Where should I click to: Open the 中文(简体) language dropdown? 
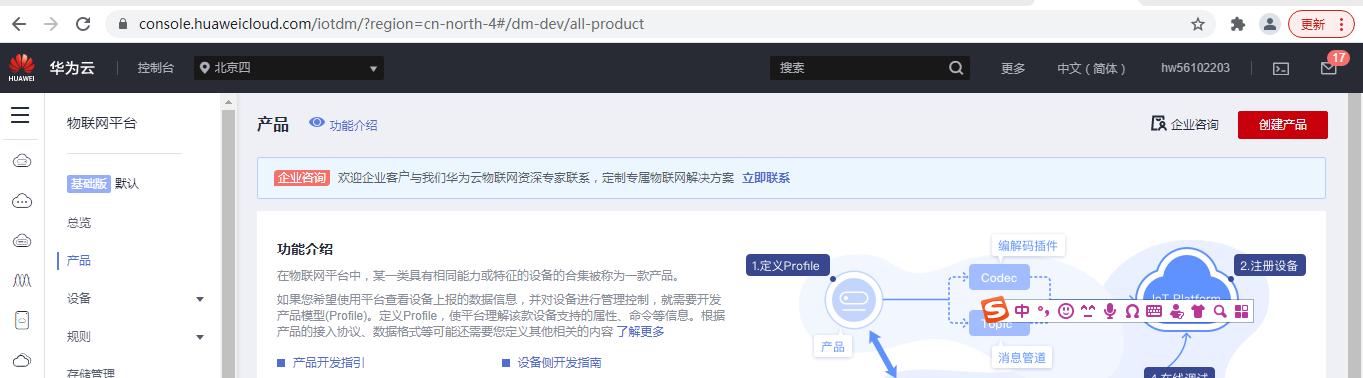(x=1092, y=68)
